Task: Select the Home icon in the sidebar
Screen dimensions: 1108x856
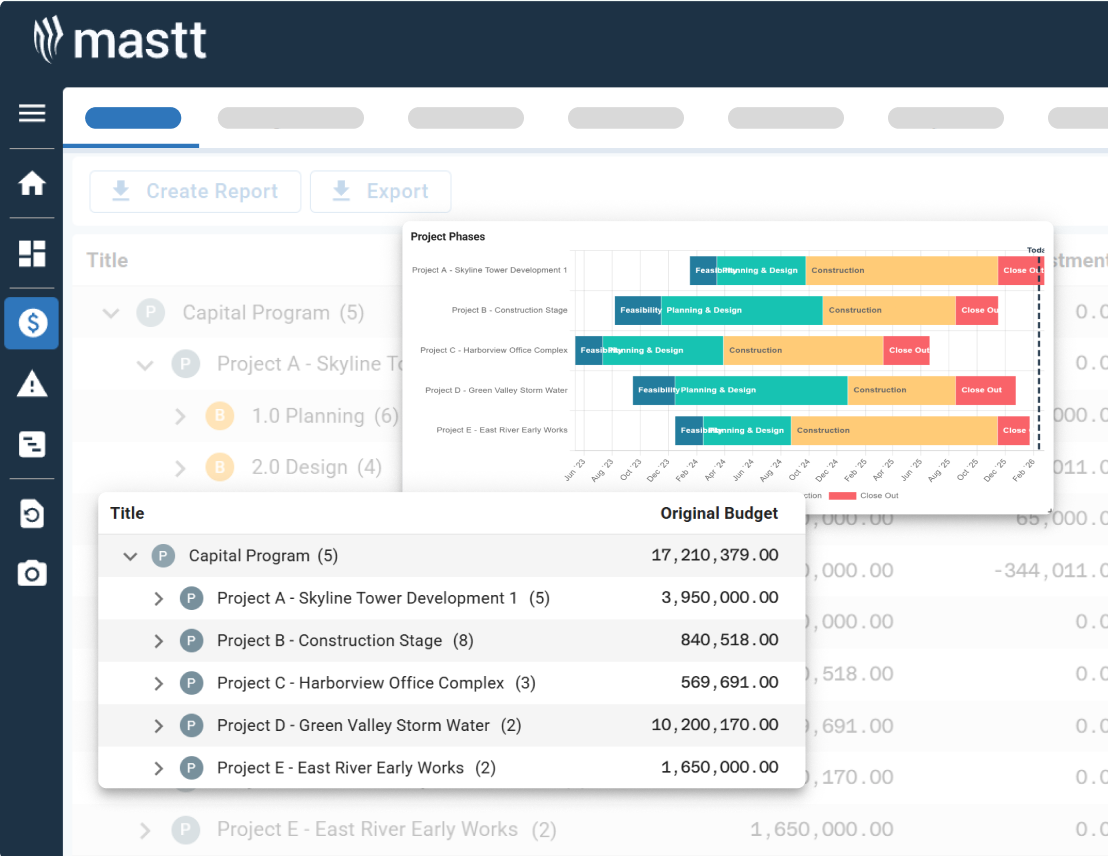Action: point(31,183)
